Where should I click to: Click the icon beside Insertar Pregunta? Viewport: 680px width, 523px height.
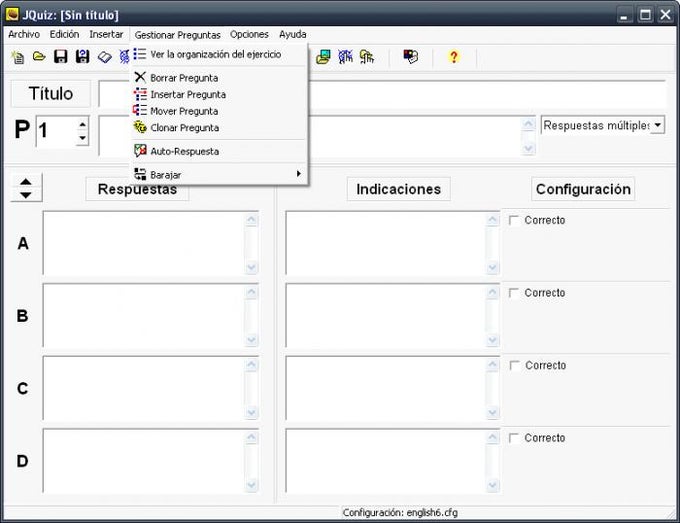tap(140, 94)
